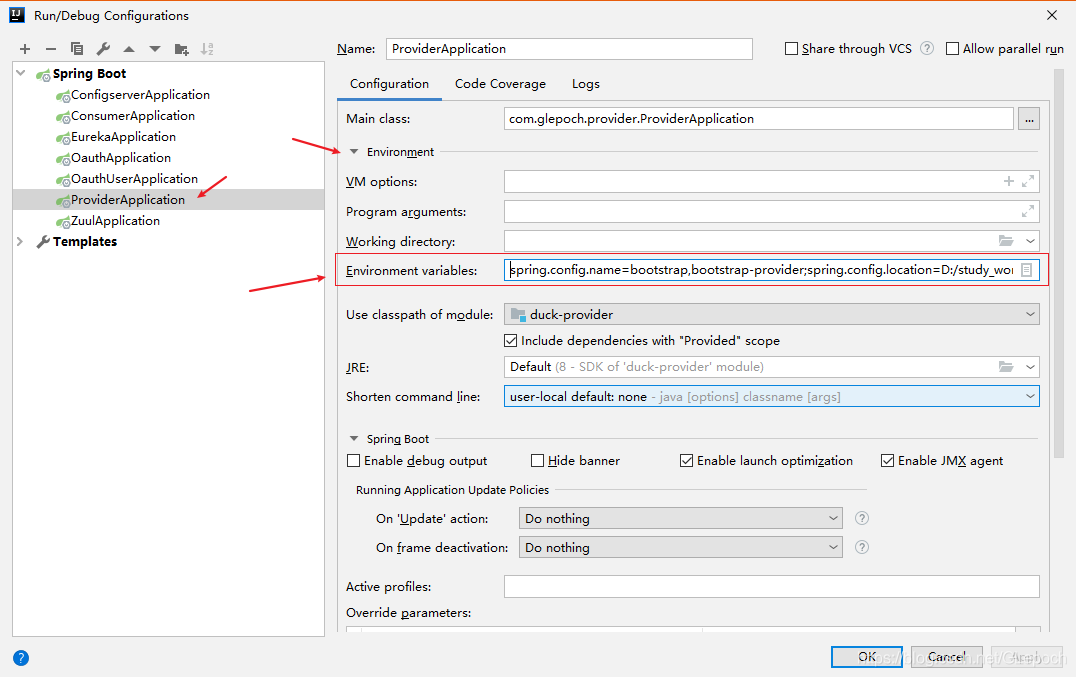Open the dialog help question mark button
This screenshot has width=1076, height=677.
tap(21, 658)
